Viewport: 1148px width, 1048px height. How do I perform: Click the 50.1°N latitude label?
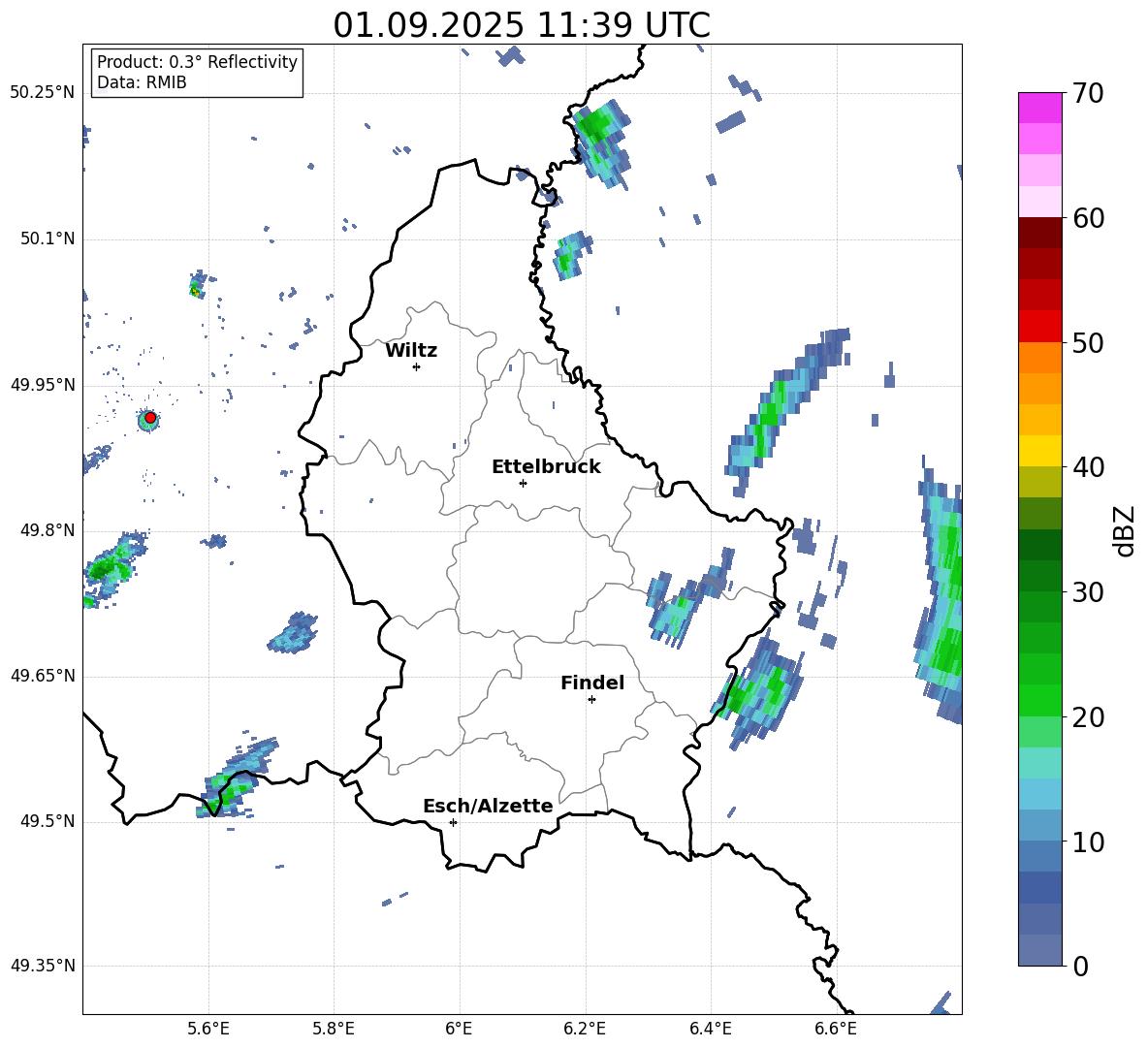point(48,239)
